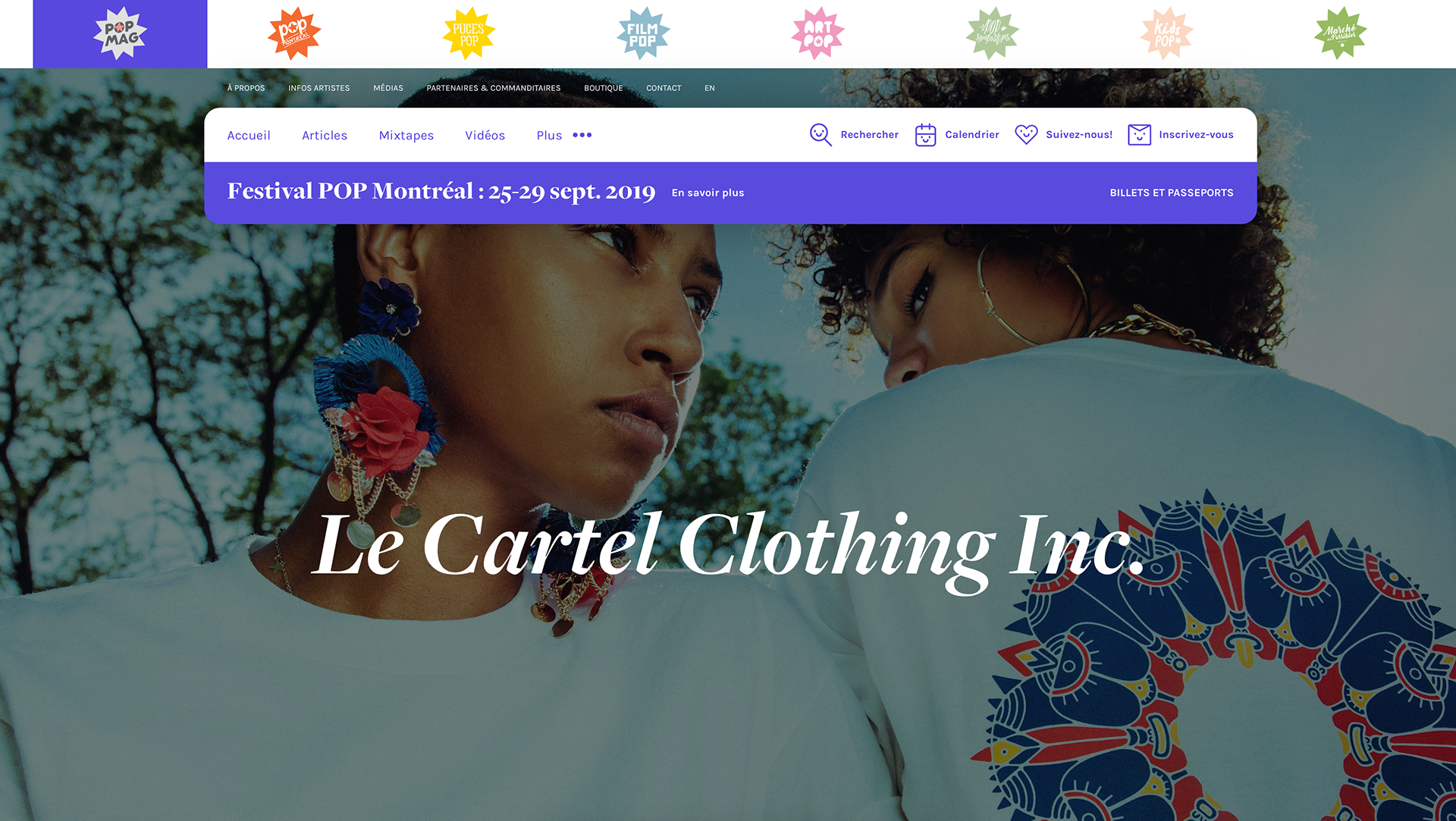Open the Mixtapes section
Screen dimensions: 1456x821
(x=406, y=135)
